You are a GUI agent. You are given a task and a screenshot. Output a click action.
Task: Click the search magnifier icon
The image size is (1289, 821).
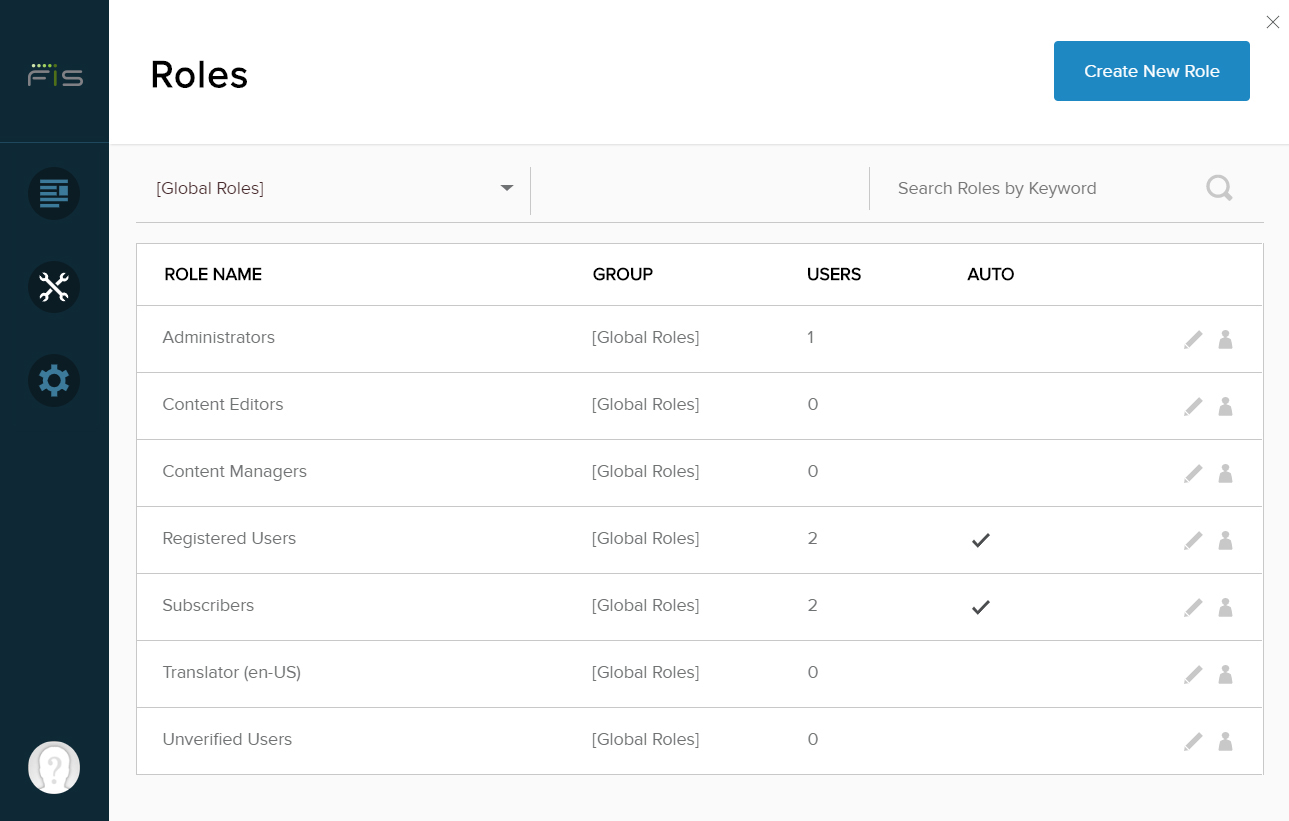coord(1219,188)
